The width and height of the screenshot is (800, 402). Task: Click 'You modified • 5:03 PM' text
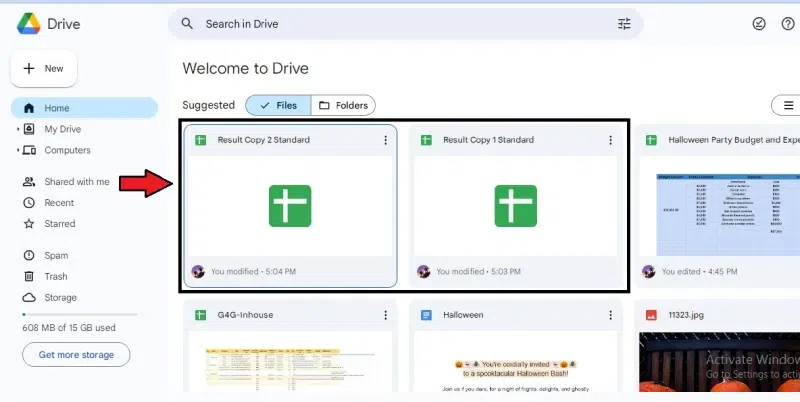[479, 271]
